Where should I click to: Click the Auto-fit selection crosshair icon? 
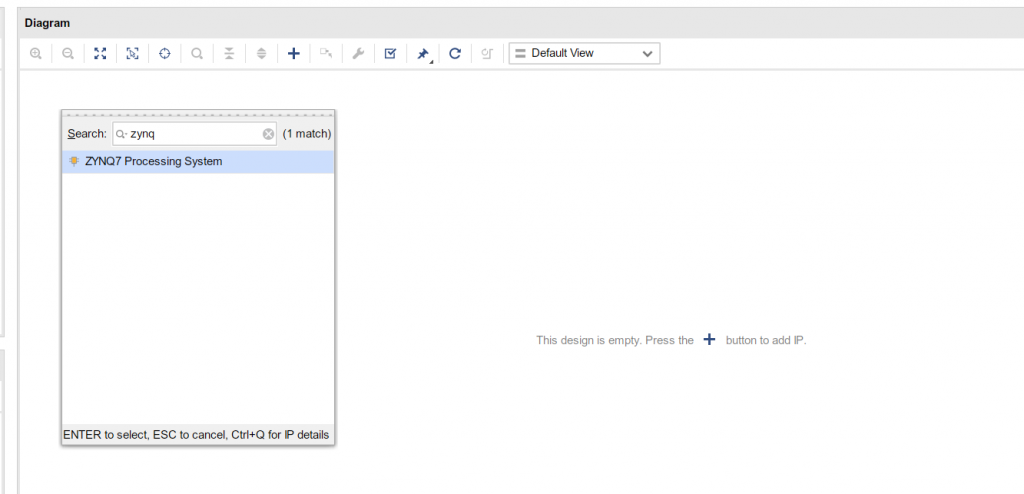tap(165, 53)
